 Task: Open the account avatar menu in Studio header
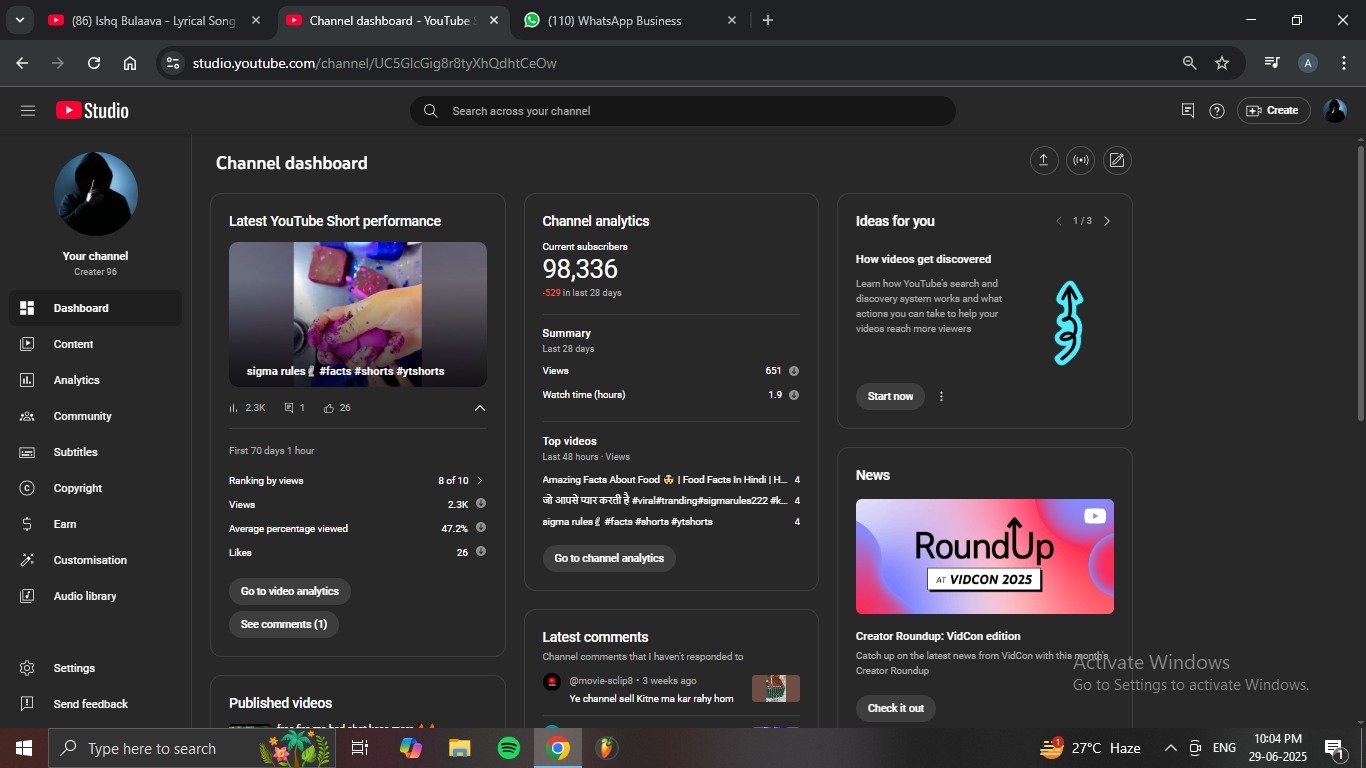[1335, 111]
